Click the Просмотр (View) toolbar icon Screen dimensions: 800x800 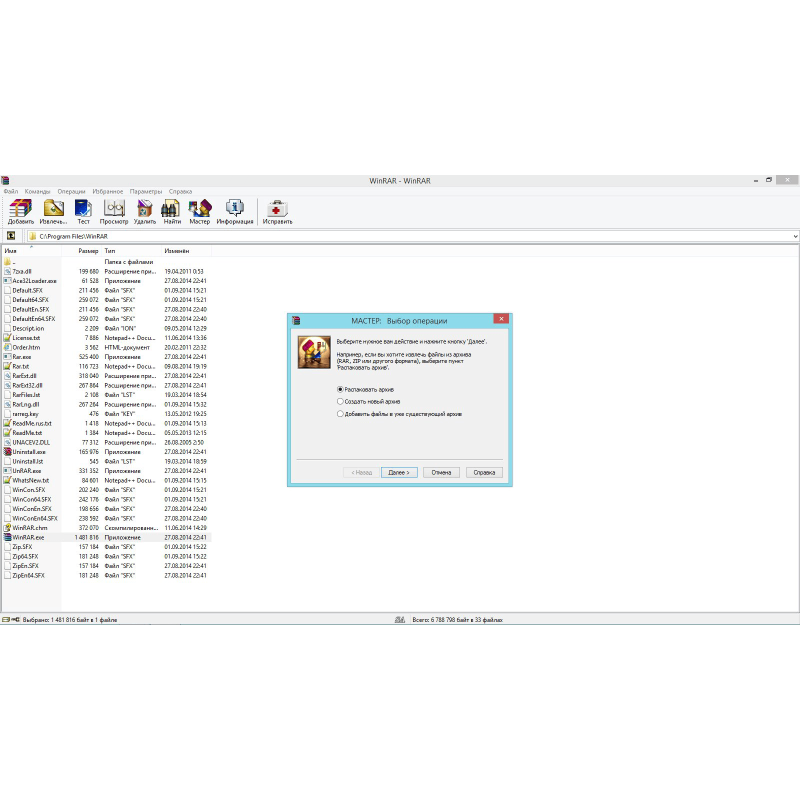point(113,207)
